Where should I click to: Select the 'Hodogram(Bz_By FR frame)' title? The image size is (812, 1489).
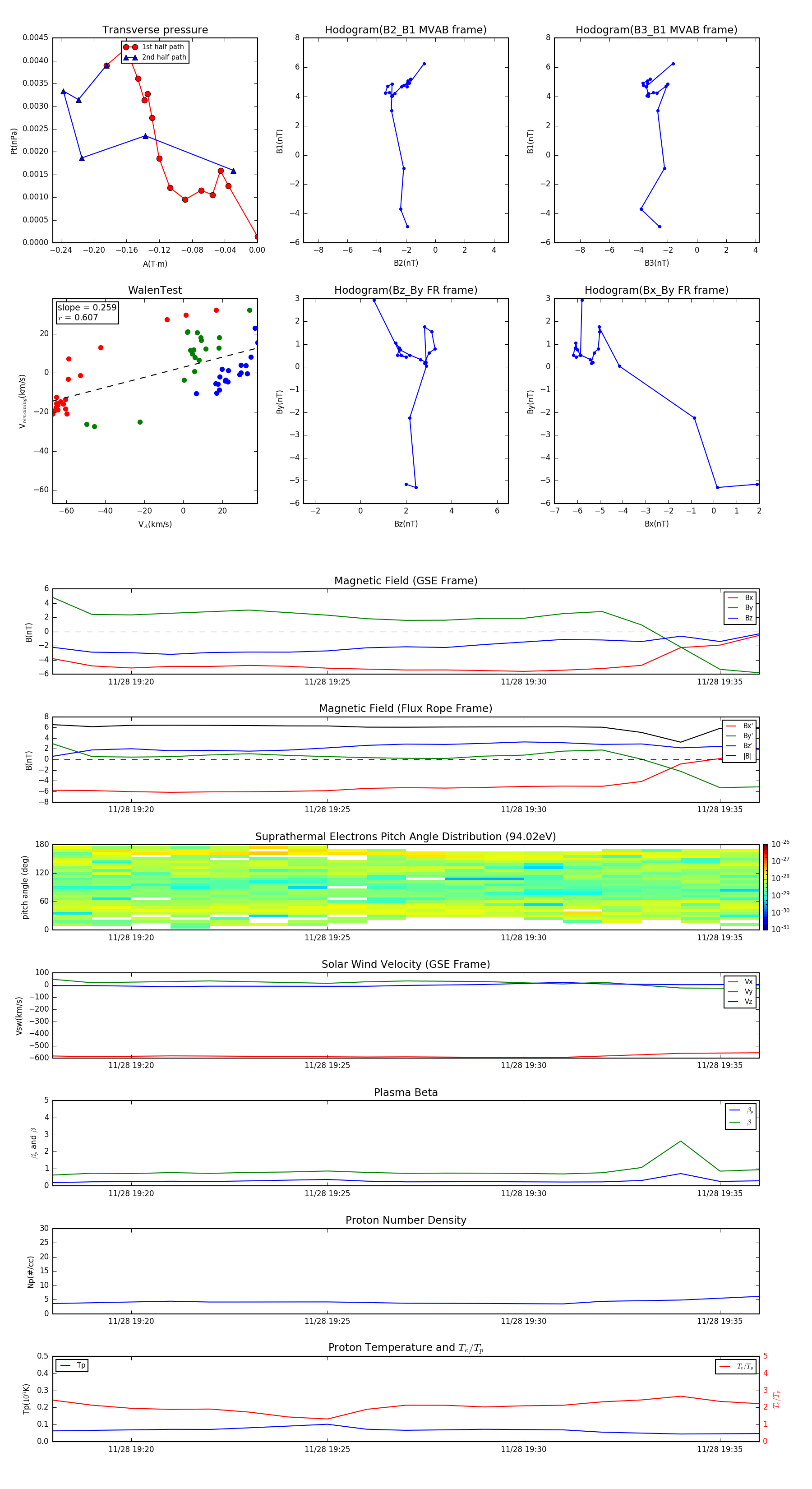tap(406, 290)
